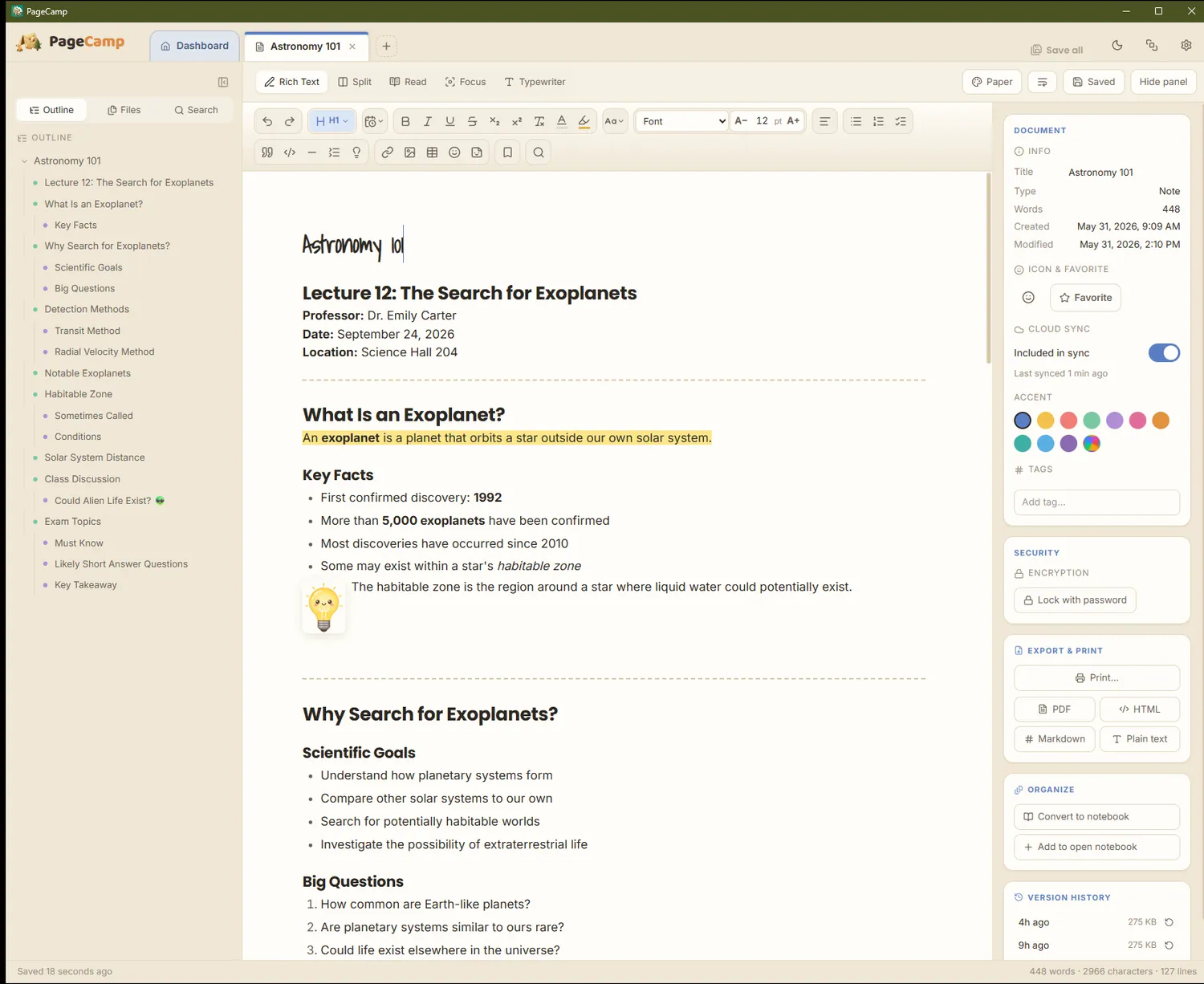Click the Add tag input field

[x=1096, y=502]
